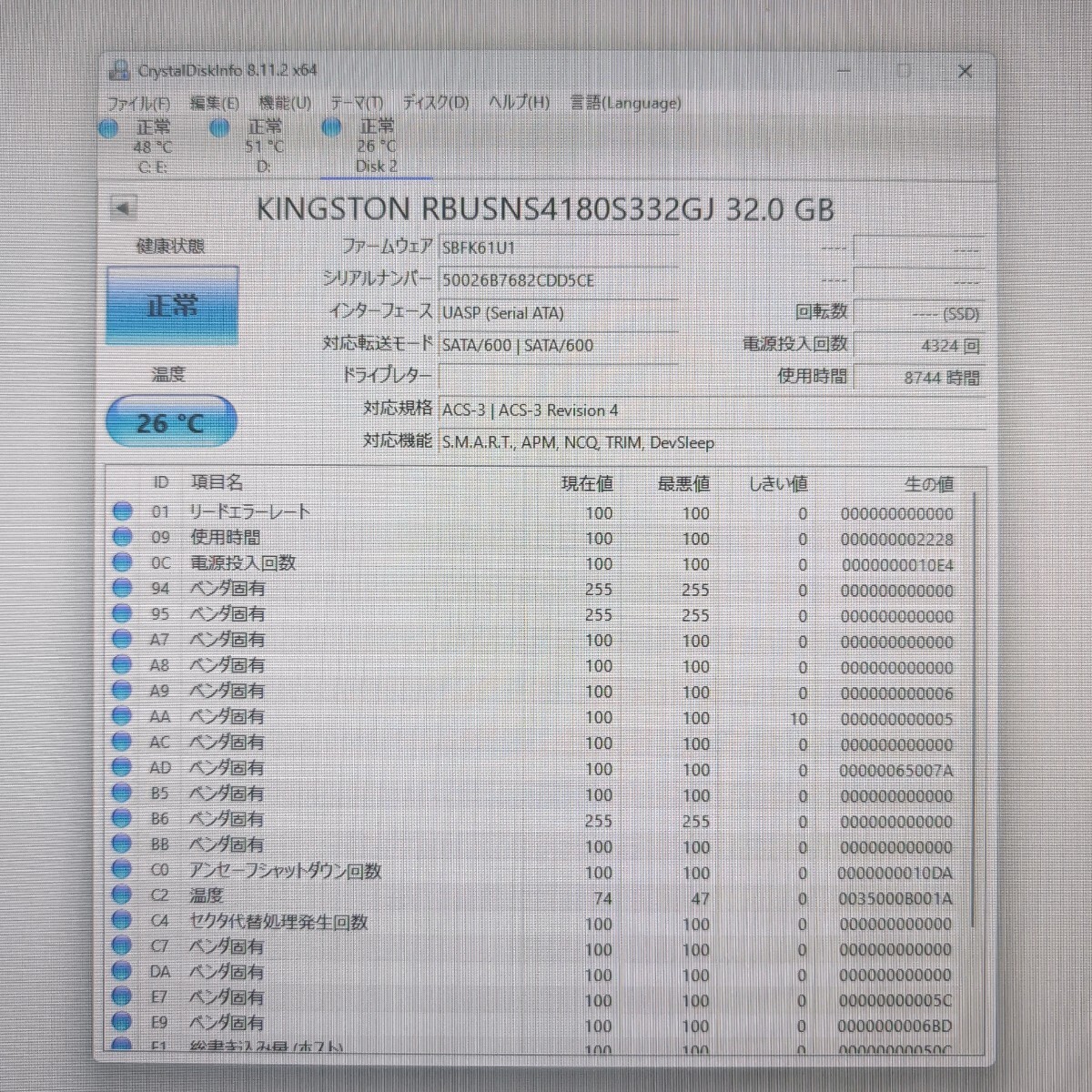Click the serial number field 50026B7682CDD5CE

558,280
